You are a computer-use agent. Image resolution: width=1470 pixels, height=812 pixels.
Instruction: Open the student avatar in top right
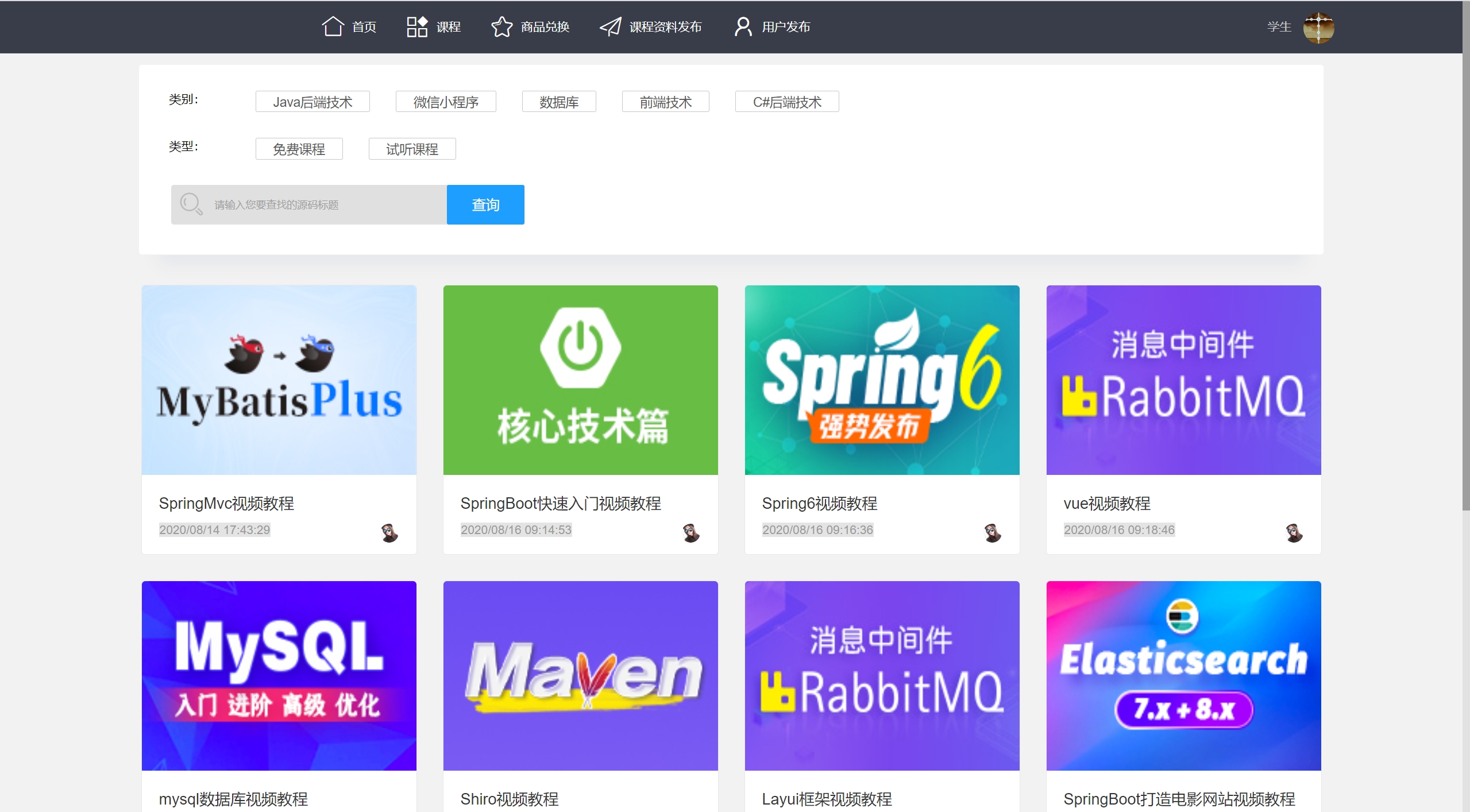click(1318, 28)
